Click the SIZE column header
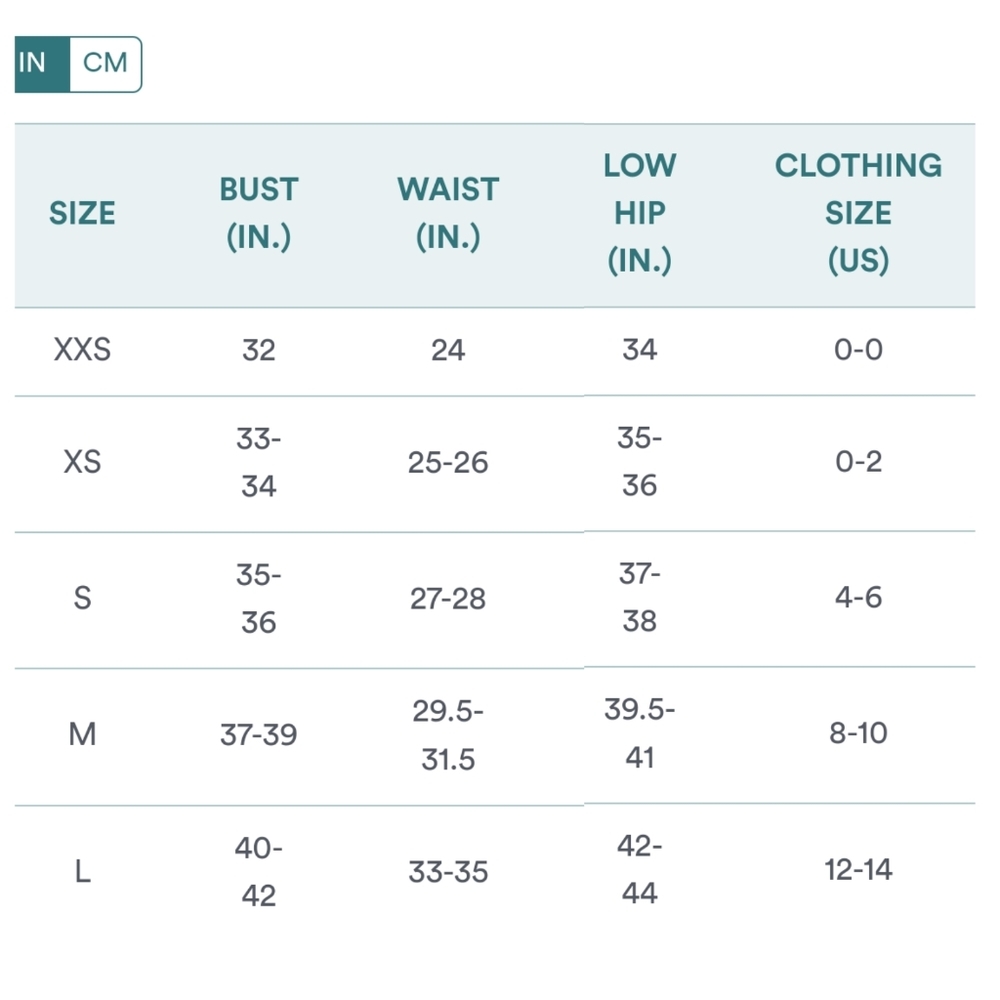This screenshot has width=1000, height=1000. click(82, 213)
